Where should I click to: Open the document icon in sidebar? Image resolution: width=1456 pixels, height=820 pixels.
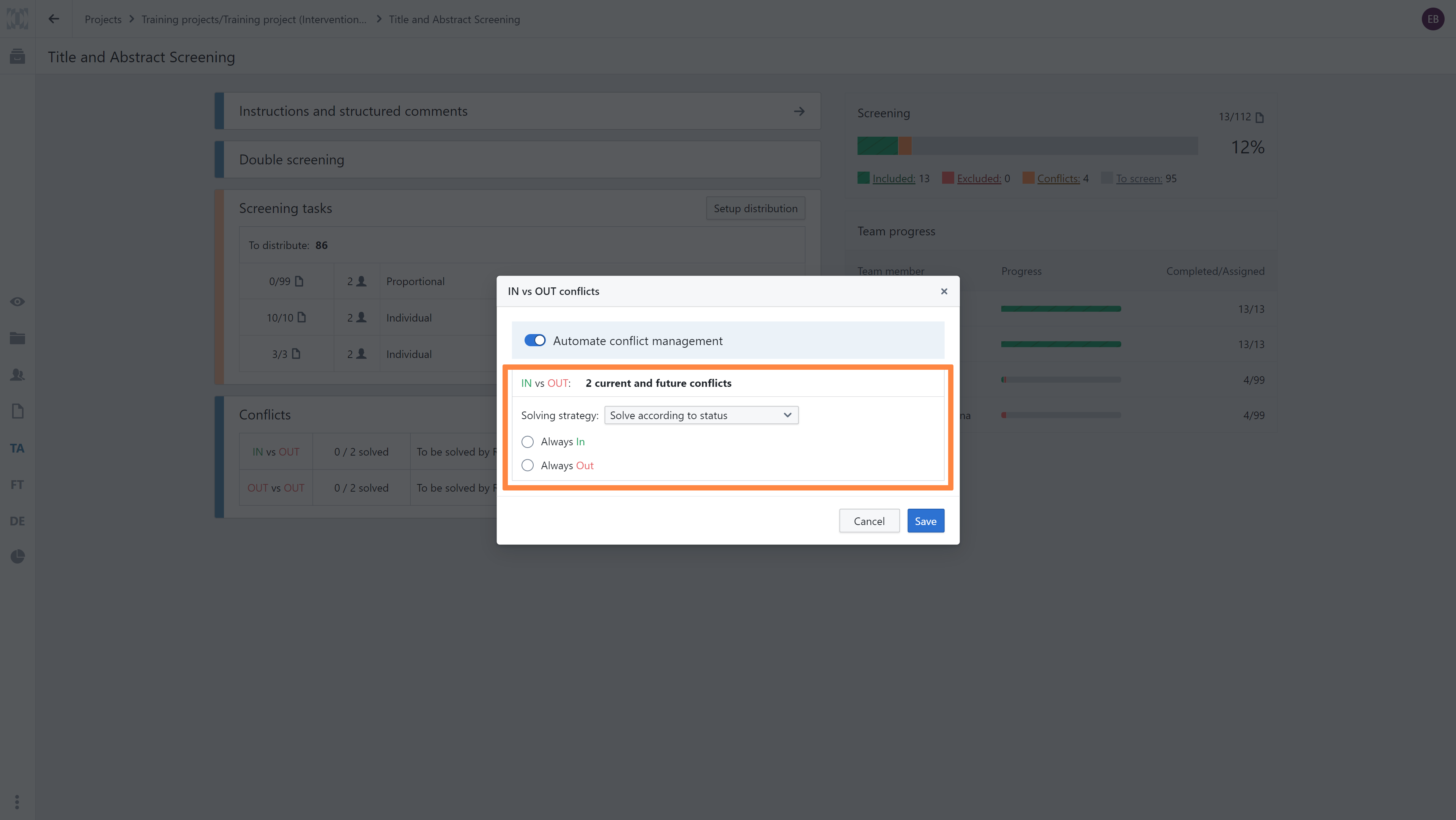coord(17,411)
